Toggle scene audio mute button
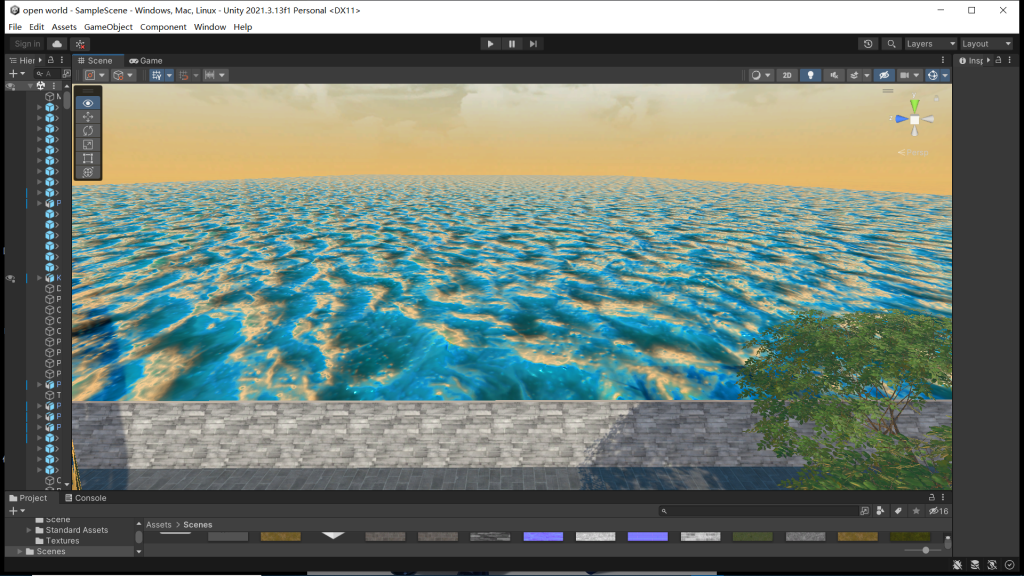Viewport: 1024px width, 576px height. tap(832, 75)
